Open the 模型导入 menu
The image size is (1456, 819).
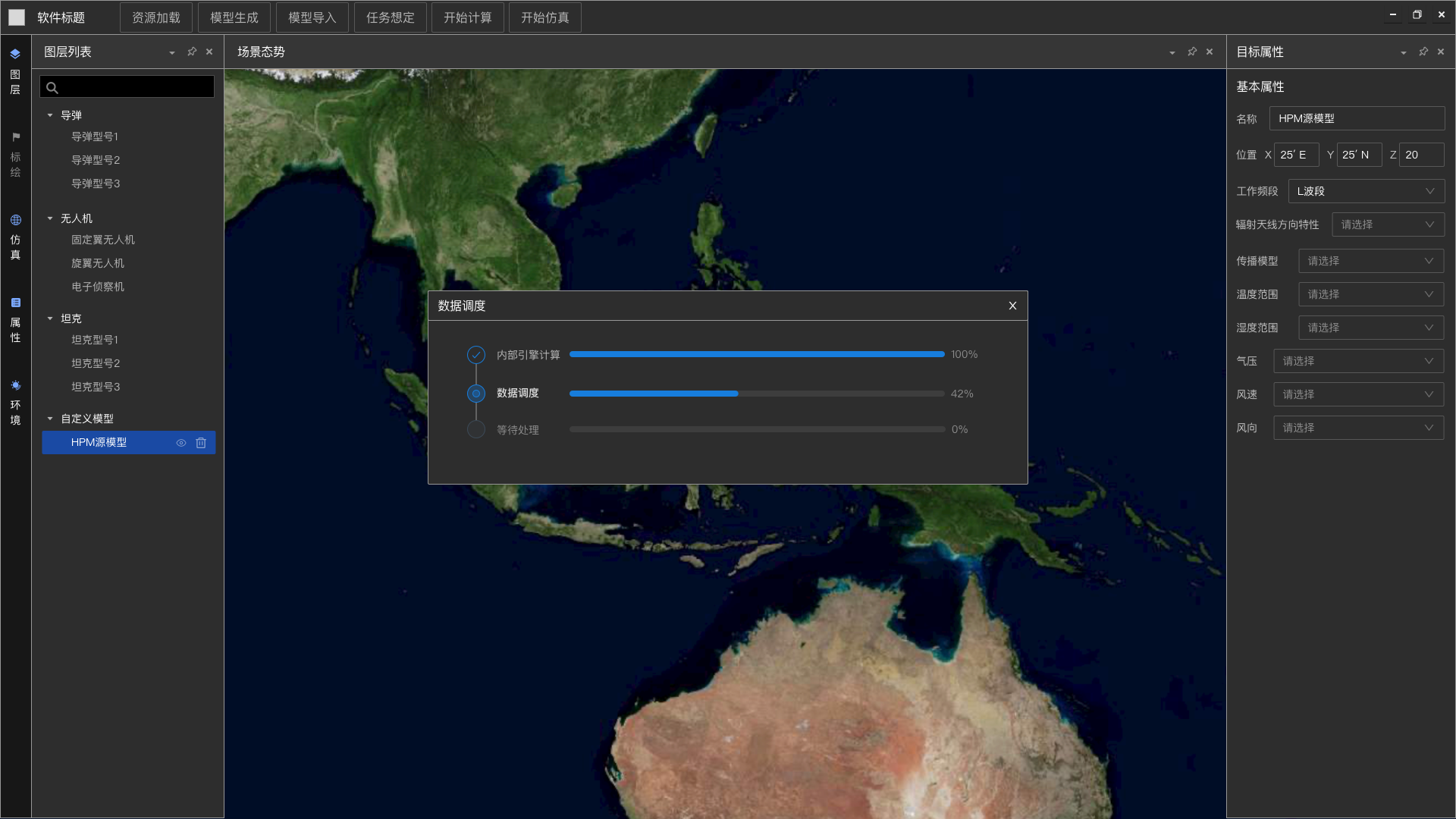tap(312, 17)
